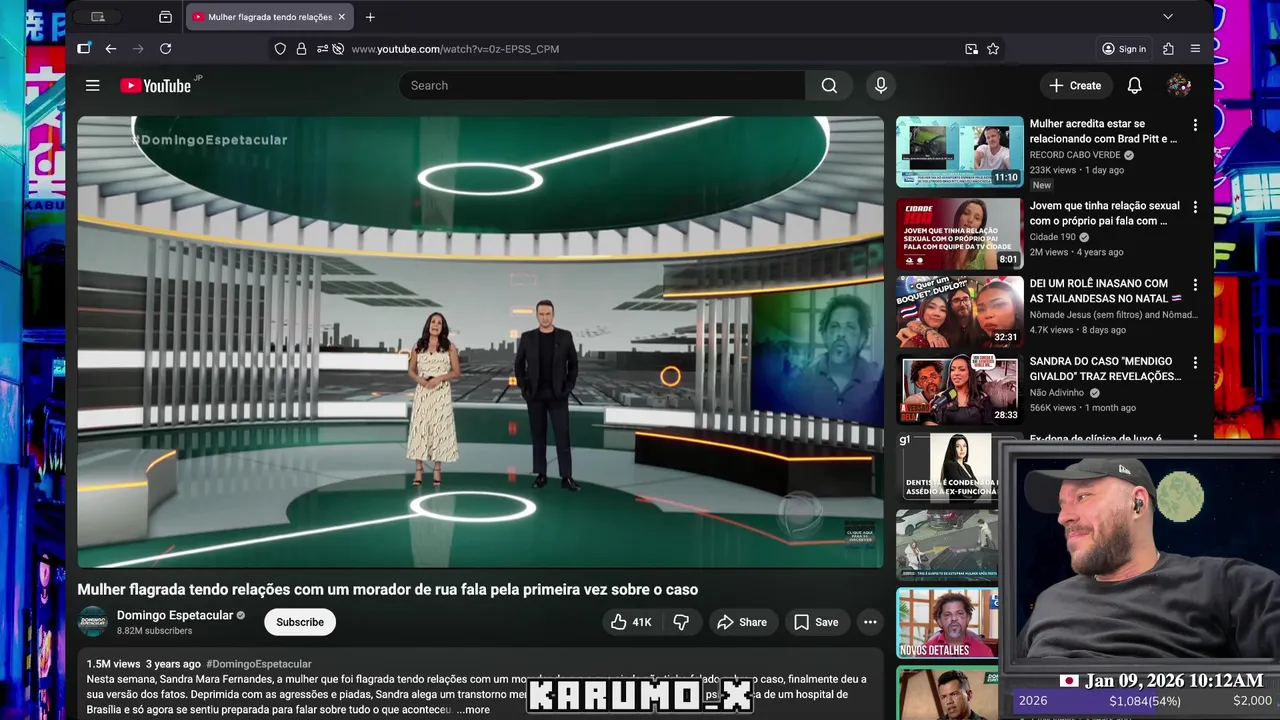1280x720 pixels.
Task: Open the NOVOS DETALHES video thumbnail
Action: [948, 623]
